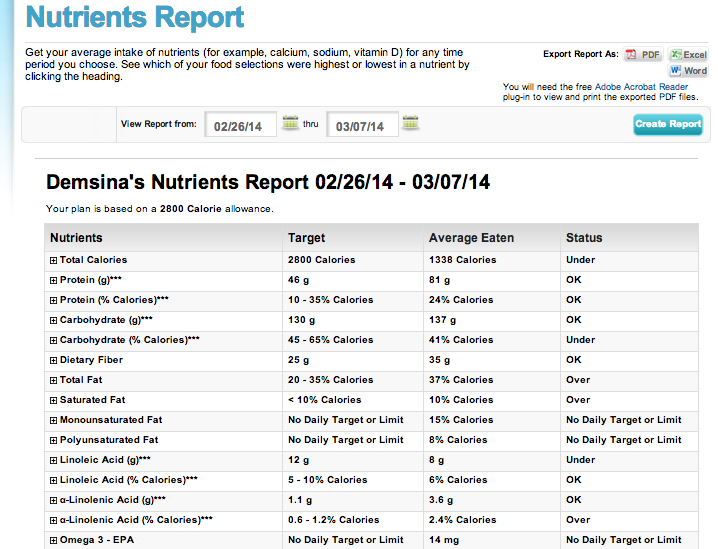The image size is (718, 549).
Task: Expand the α-Linolenic Acid (g) row
Action: (54, 500)
